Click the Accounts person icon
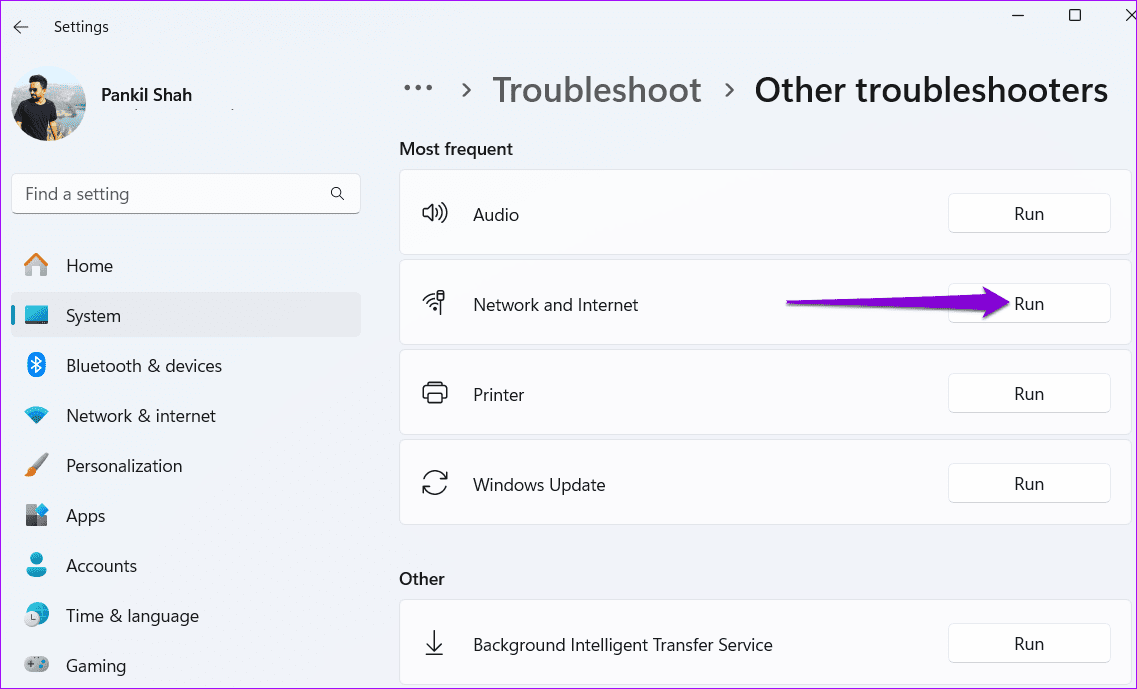 coord(36,565)
